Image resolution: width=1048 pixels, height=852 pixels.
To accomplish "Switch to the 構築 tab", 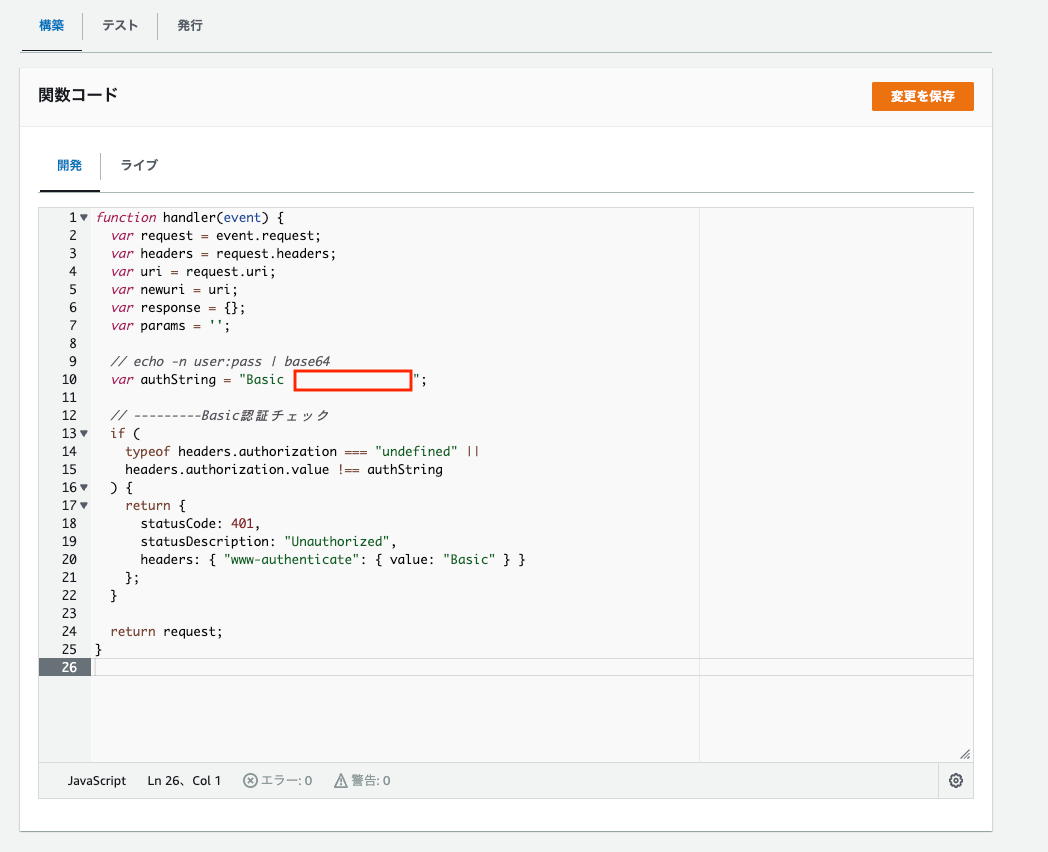I will point(51,25).
